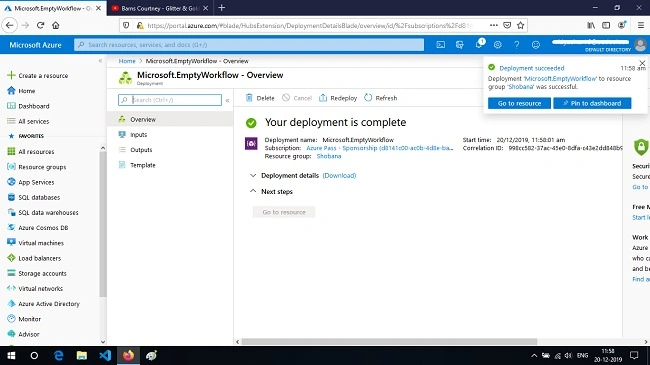Screen dimensions: 650x365
Task: Open Monitor in the sidebar
Action: (x=24, y=319)
